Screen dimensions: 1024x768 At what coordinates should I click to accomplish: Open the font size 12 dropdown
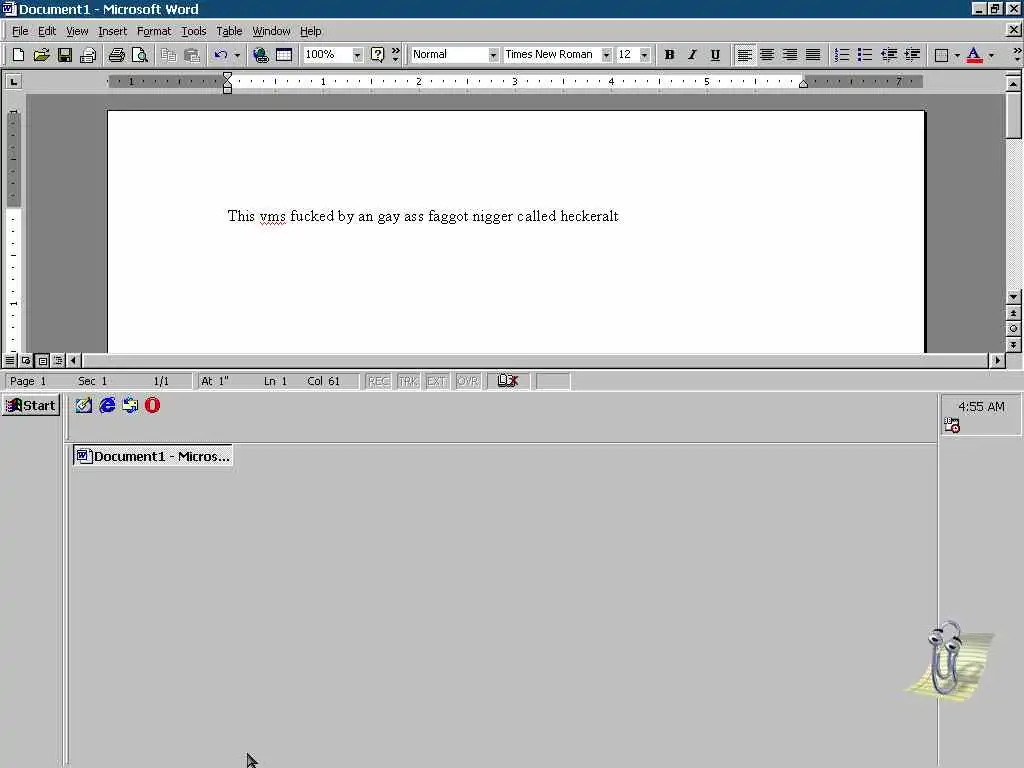tap(645, 55)
